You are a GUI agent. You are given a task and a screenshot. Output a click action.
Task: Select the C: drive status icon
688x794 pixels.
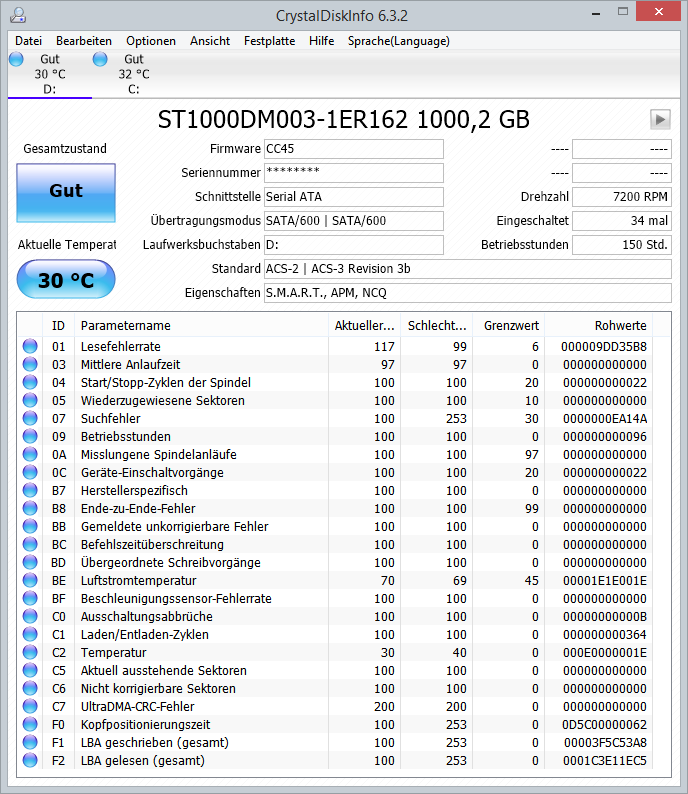tap(100, 59)
